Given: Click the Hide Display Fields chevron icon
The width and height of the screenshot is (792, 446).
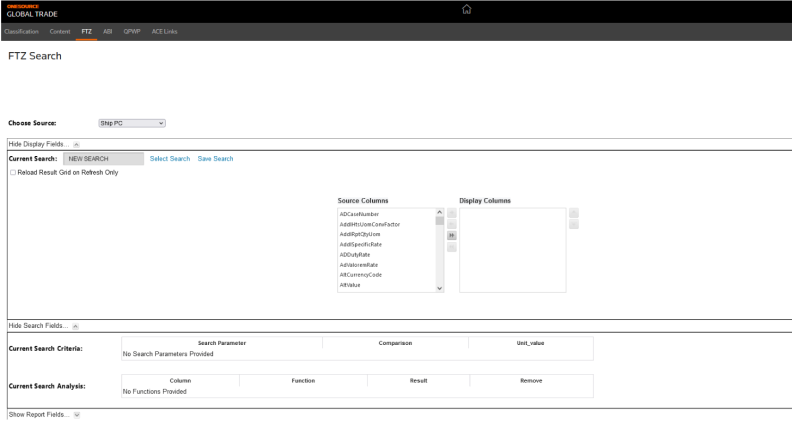Looking at the screenshot, I should (77, 144).
